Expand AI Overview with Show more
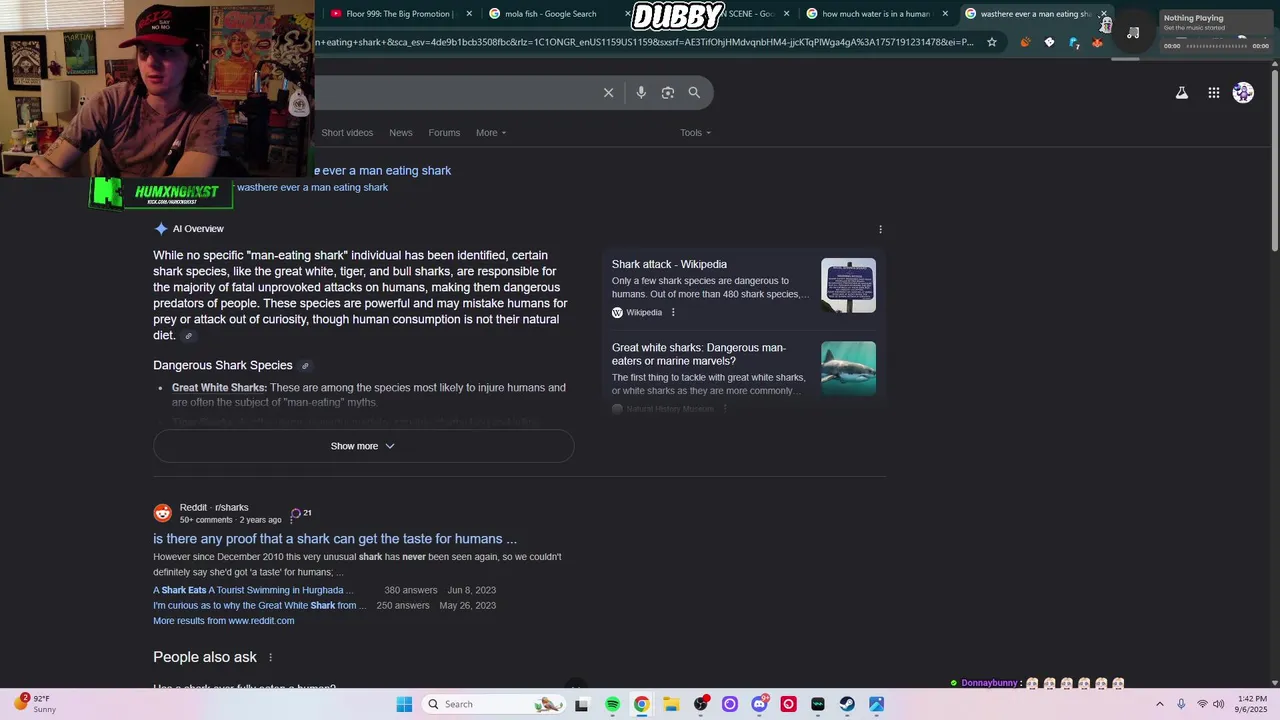 coord(363,446)
